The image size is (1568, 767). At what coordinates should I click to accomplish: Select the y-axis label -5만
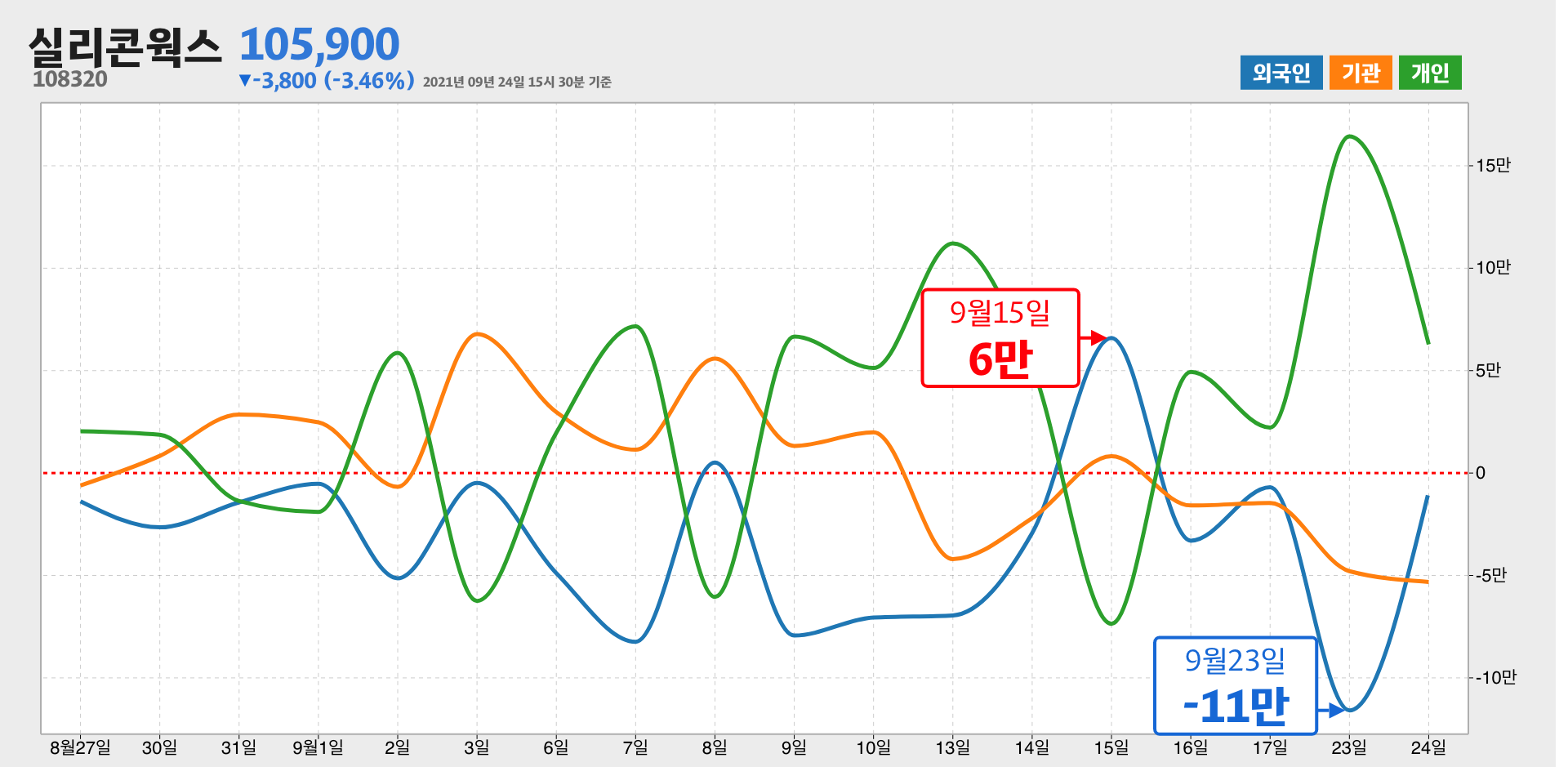pyautogui.click(x=1490, y=575)
